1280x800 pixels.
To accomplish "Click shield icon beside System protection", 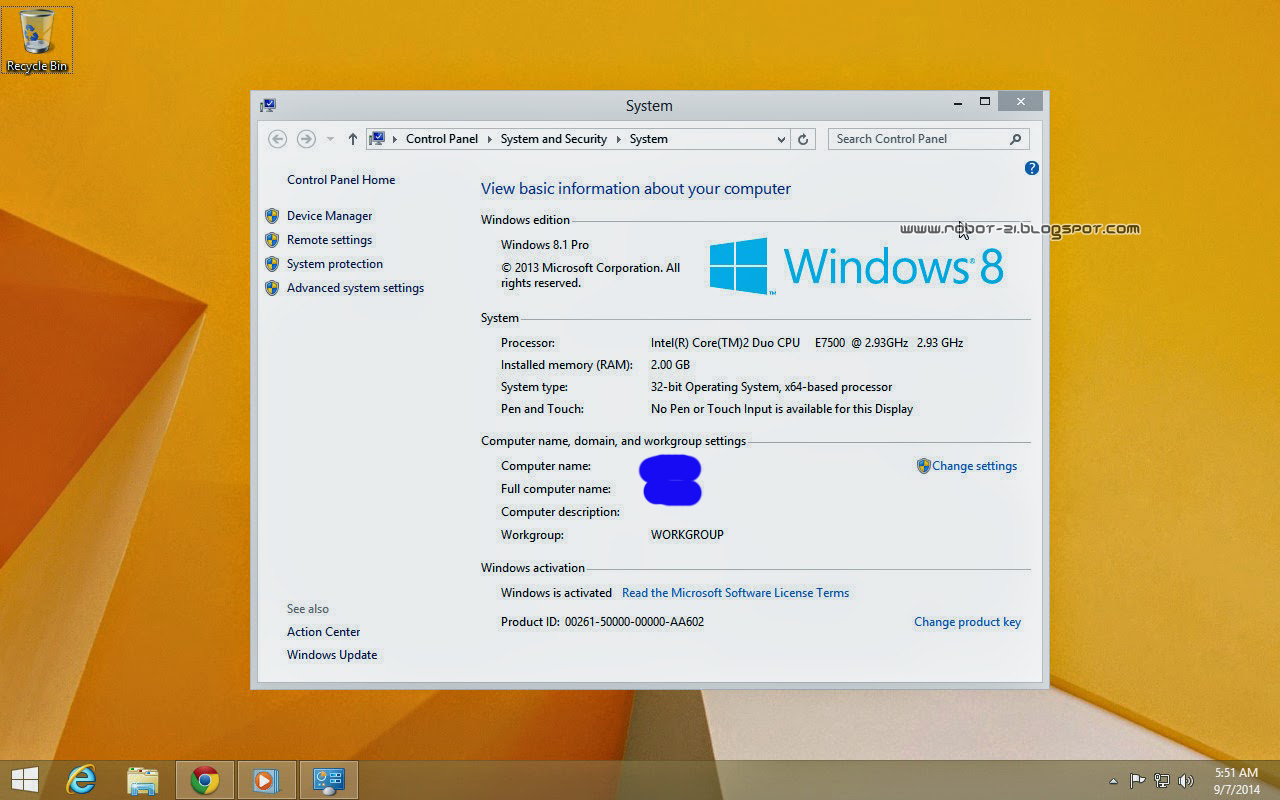I will click(272, 264).
